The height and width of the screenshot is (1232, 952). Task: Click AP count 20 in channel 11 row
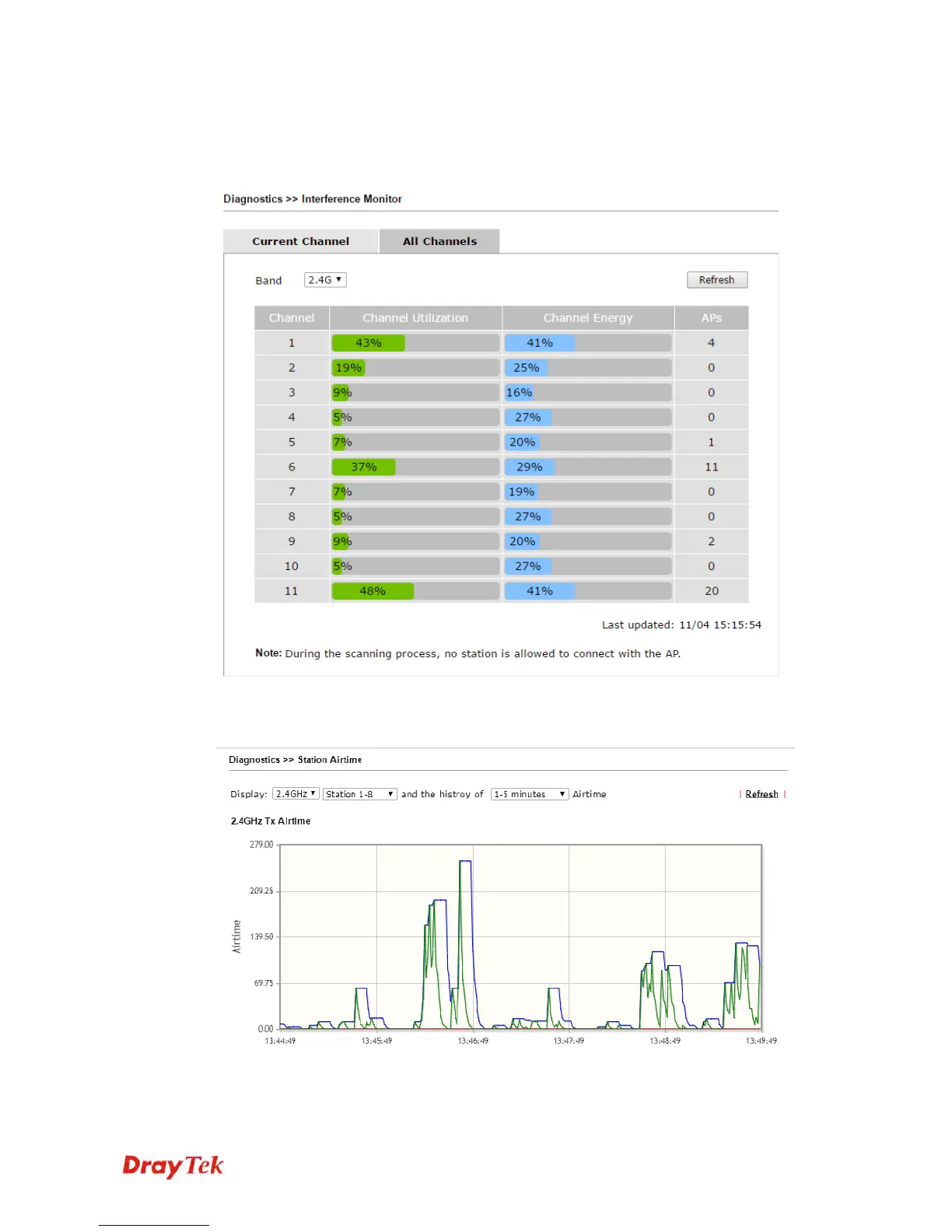tap(712, 591)
